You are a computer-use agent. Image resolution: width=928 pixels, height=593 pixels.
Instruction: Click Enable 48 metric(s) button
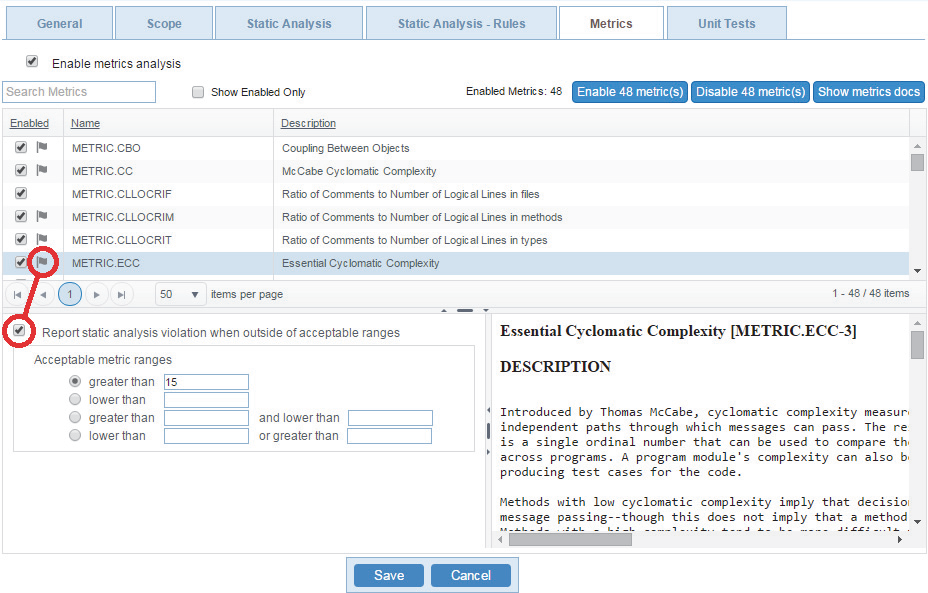(x=630, y=92)
